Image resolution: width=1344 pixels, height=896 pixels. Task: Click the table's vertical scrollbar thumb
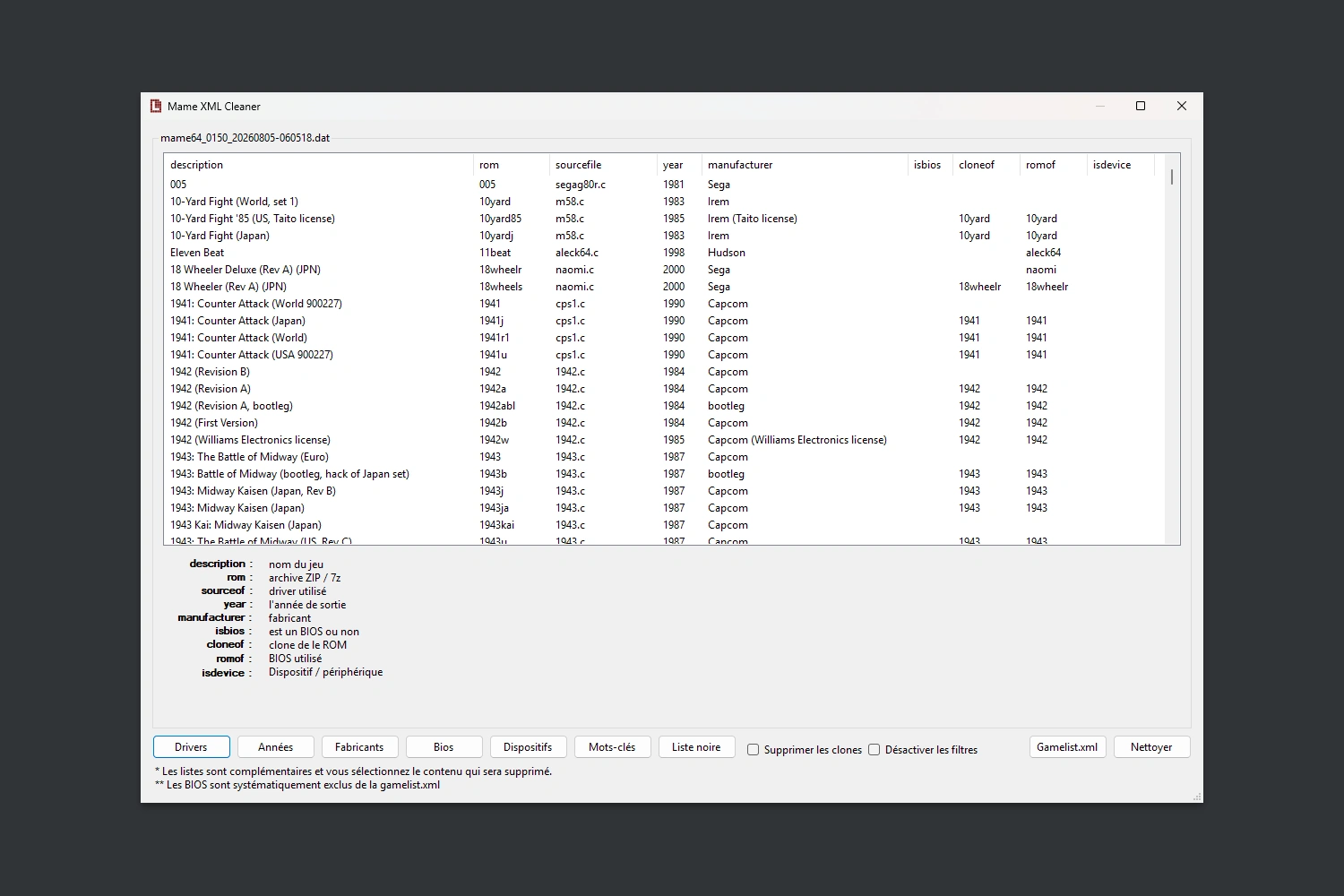click(x=1172, y=177)
